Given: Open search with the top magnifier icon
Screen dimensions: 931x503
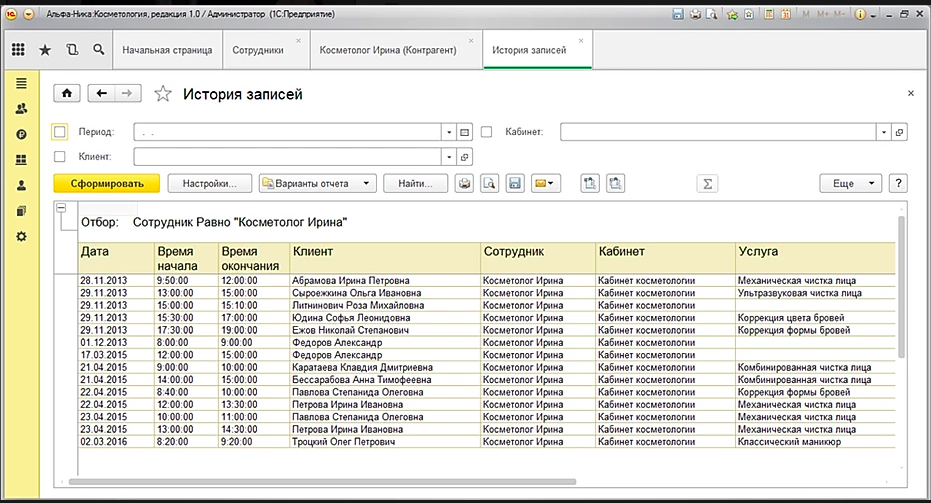Looking at the screenshot, I should [98, 49].
